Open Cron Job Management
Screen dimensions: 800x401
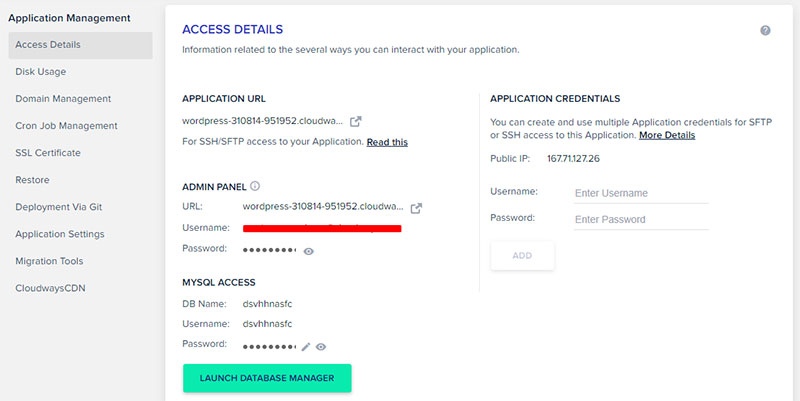[66, 126]
